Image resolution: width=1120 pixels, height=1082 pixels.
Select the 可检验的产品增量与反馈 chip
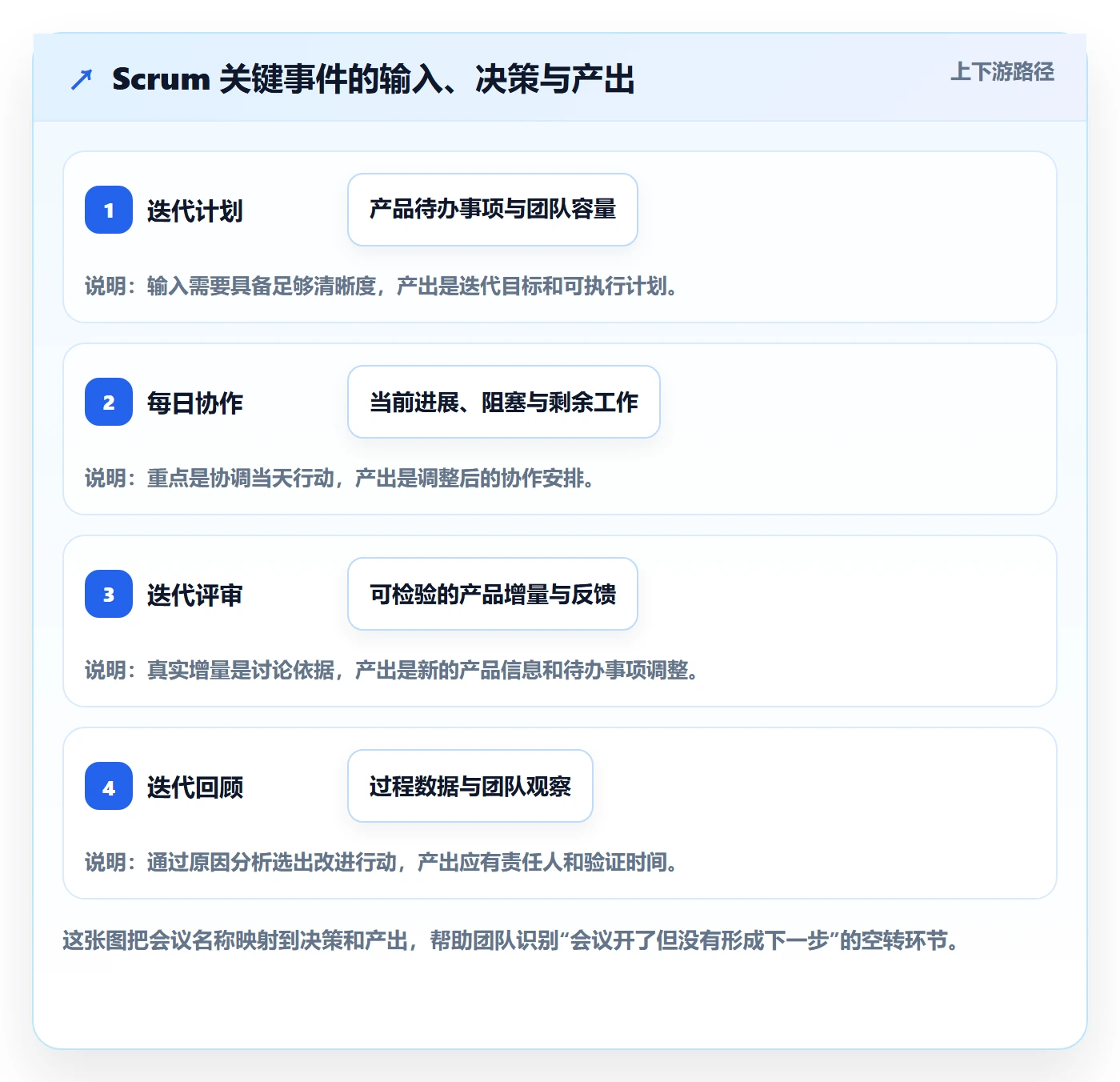(x=493, y=594)
